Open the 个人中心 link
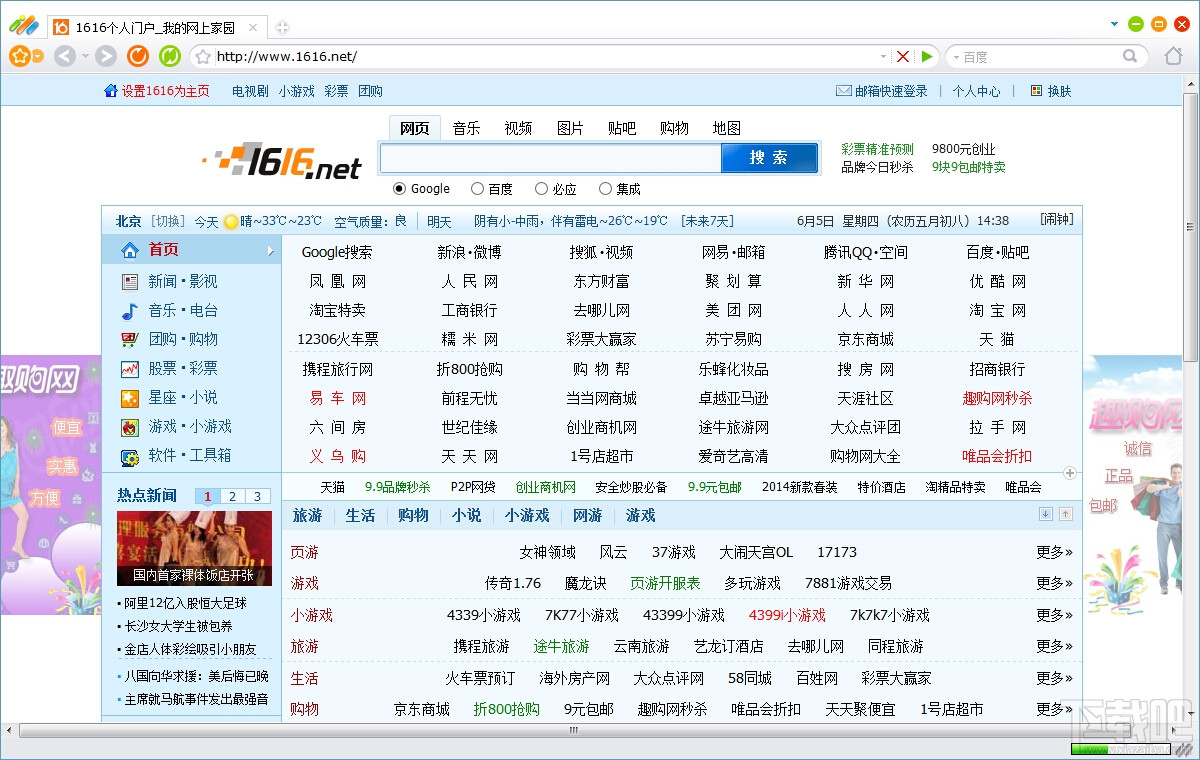 976,91
